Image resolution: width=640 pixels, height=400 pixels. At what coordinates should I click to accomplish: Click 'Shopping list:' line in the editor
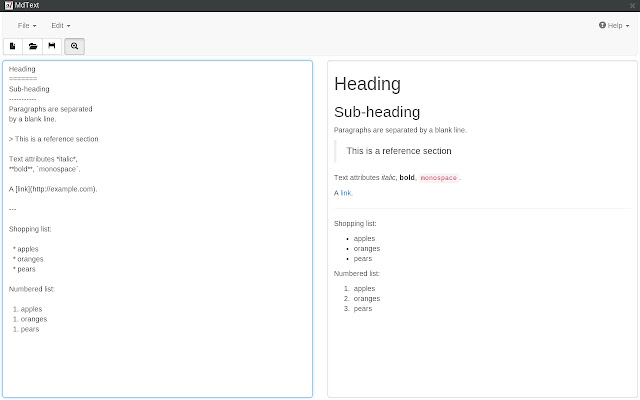coord(30,229)
